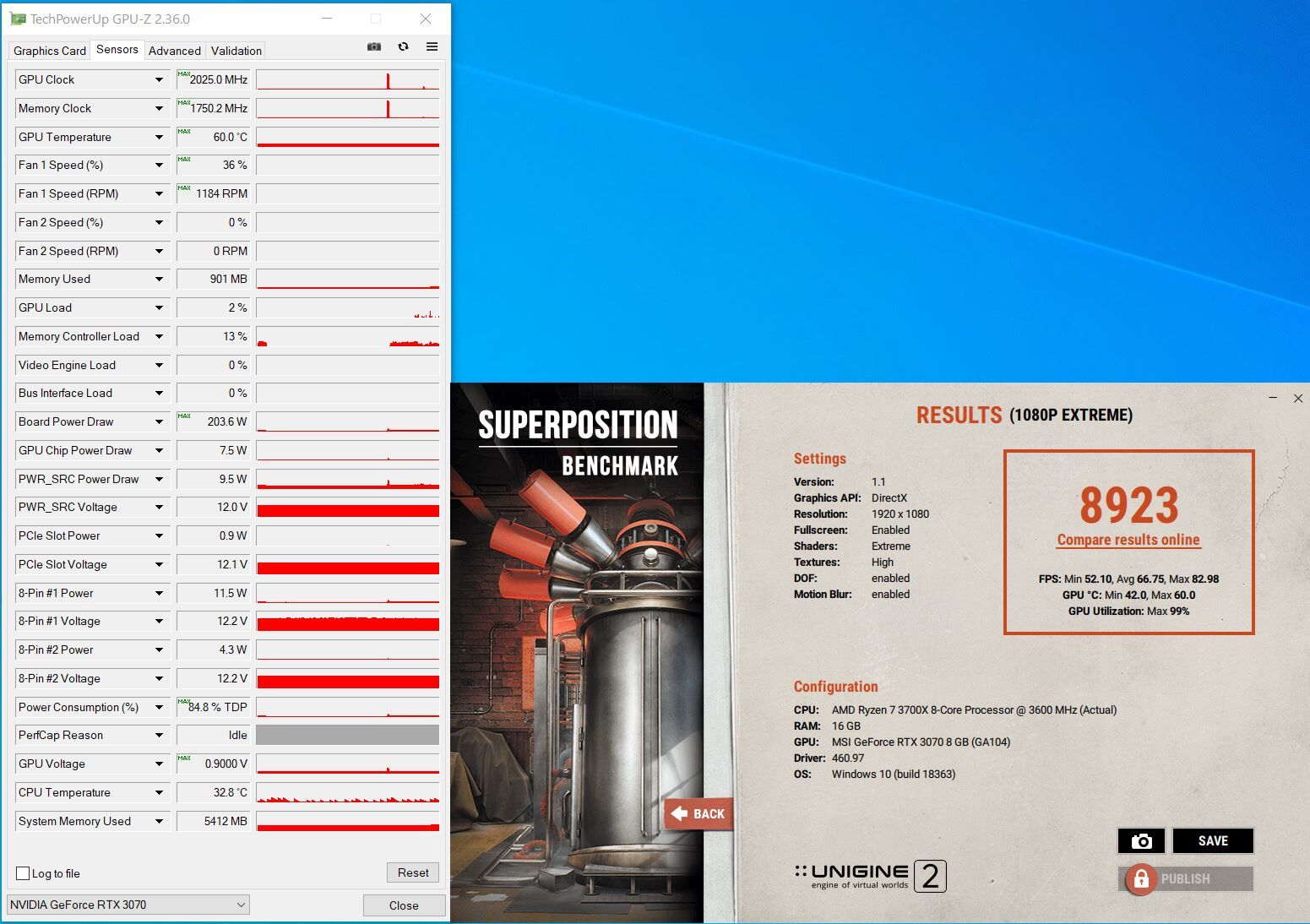
Task: Click the PerfCap Reason gray bar
Action: tap(348, 735)
